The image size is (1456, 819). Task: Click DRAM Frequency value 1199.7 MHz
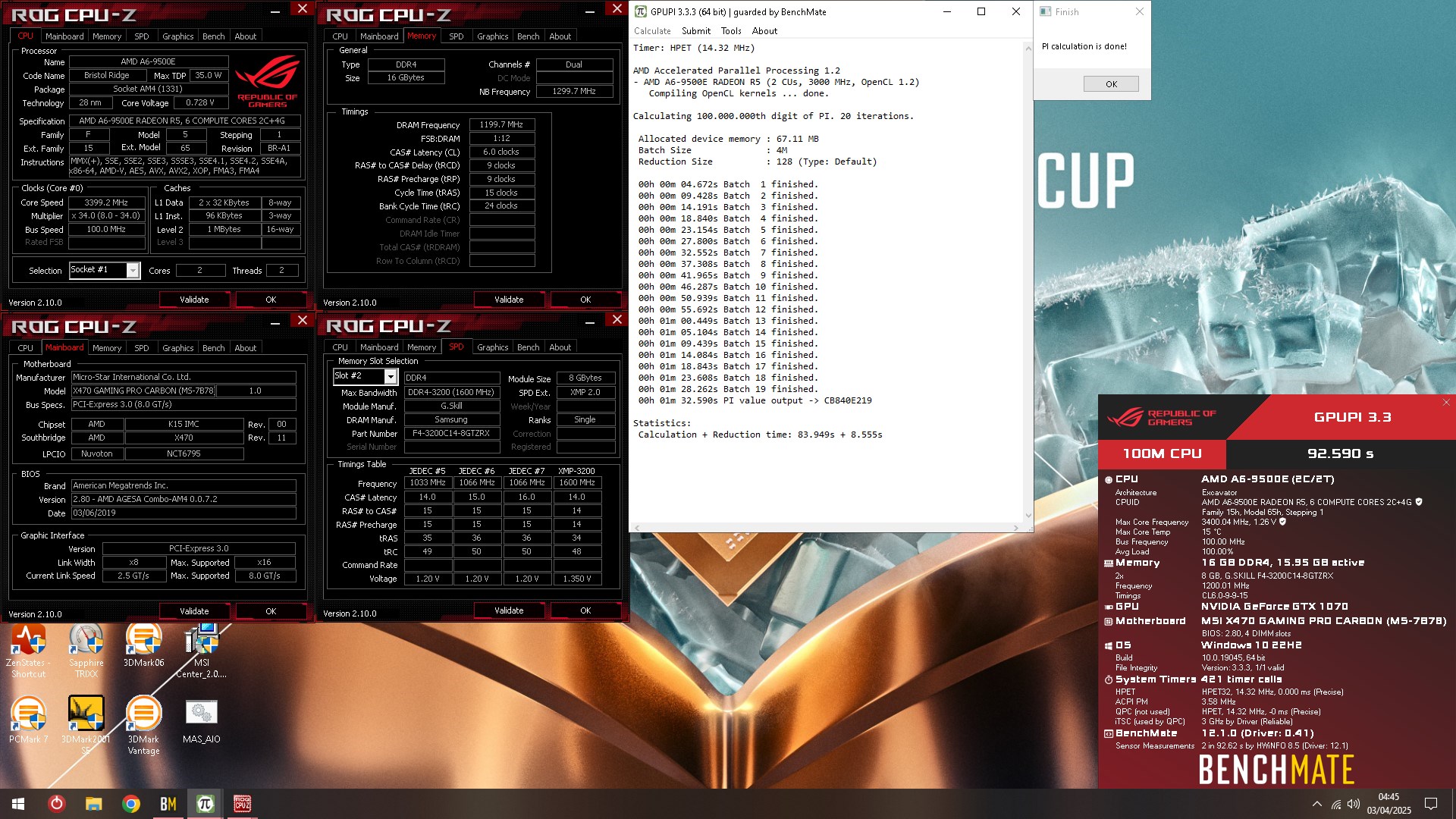click(x=501, y=125)
